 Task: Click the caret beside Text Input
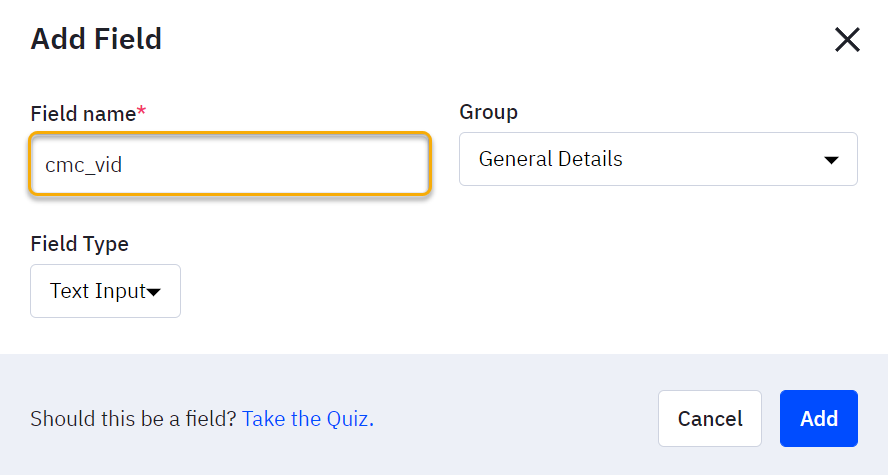point(154,292)
